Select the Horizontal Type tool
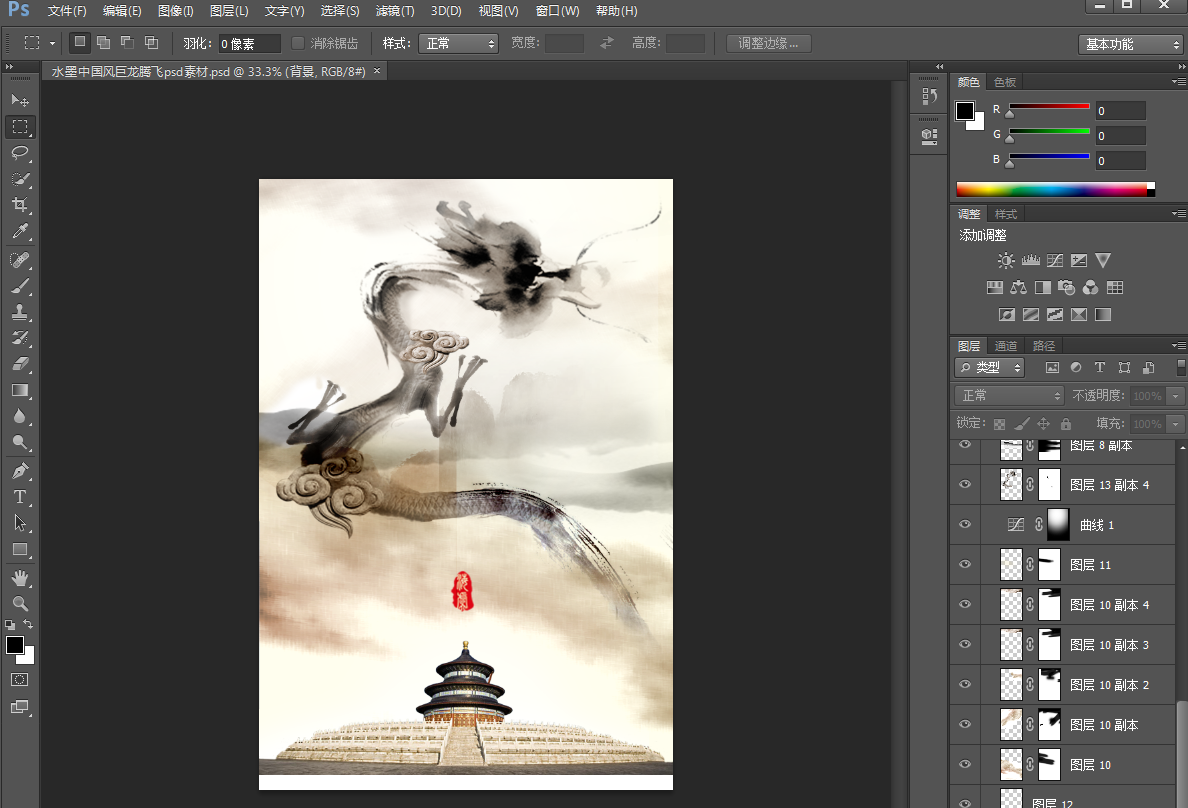 pos(20,497)
